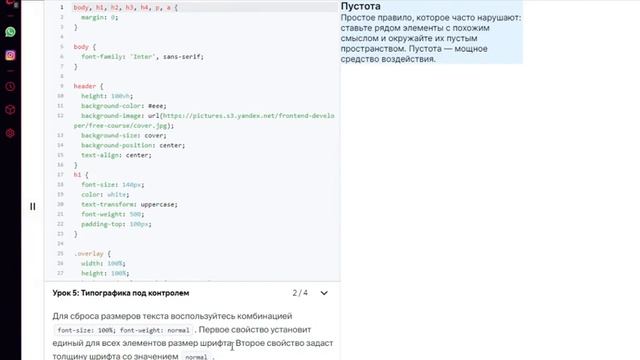Image resolution: width=640 pixels, height=360 pixels.
Task: Click the 'width: 100%;' code line
Action: 103,263
